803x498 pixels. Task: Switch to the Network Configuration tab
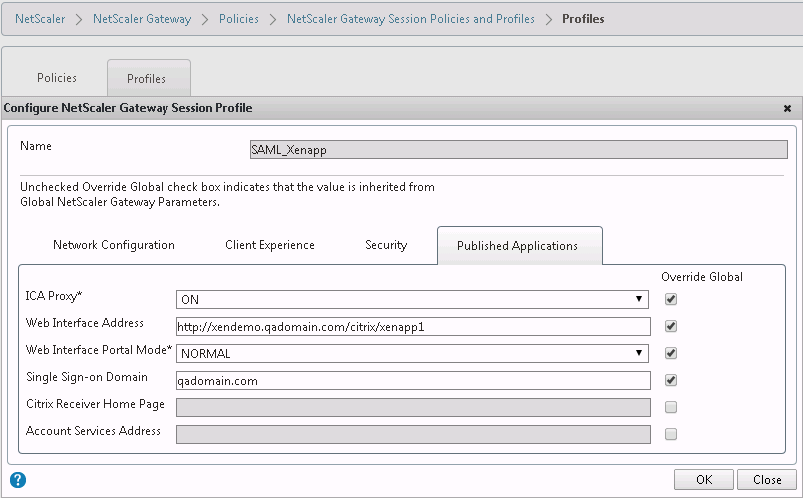pyautogui.click(x=114, y=245)
